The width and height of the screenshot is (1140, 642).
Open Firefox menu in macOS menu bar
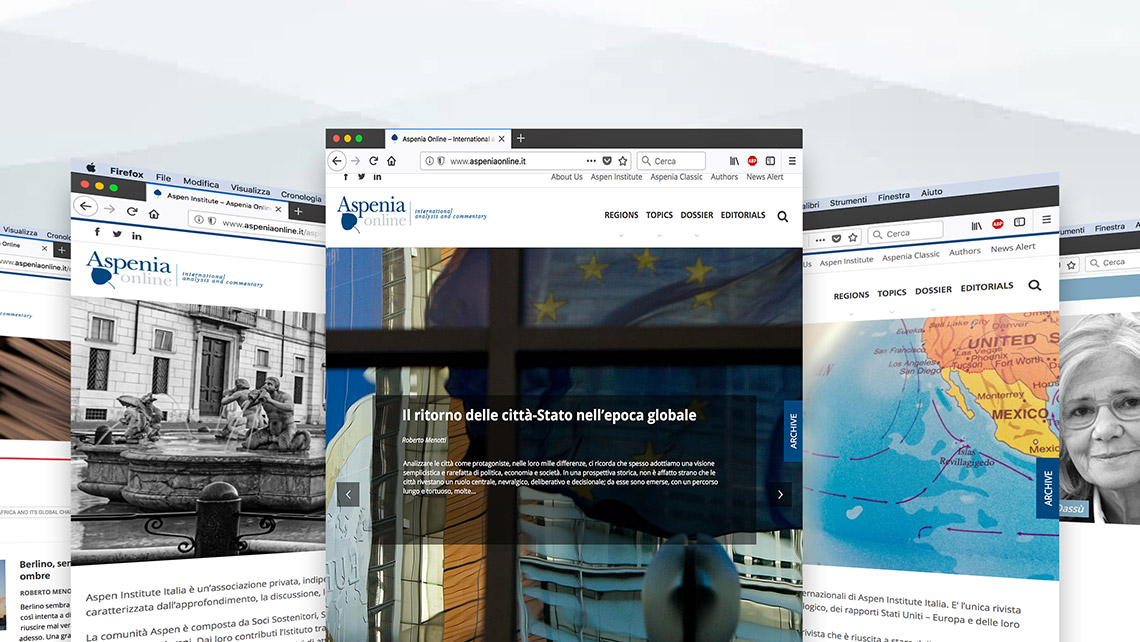click(127, 172)
